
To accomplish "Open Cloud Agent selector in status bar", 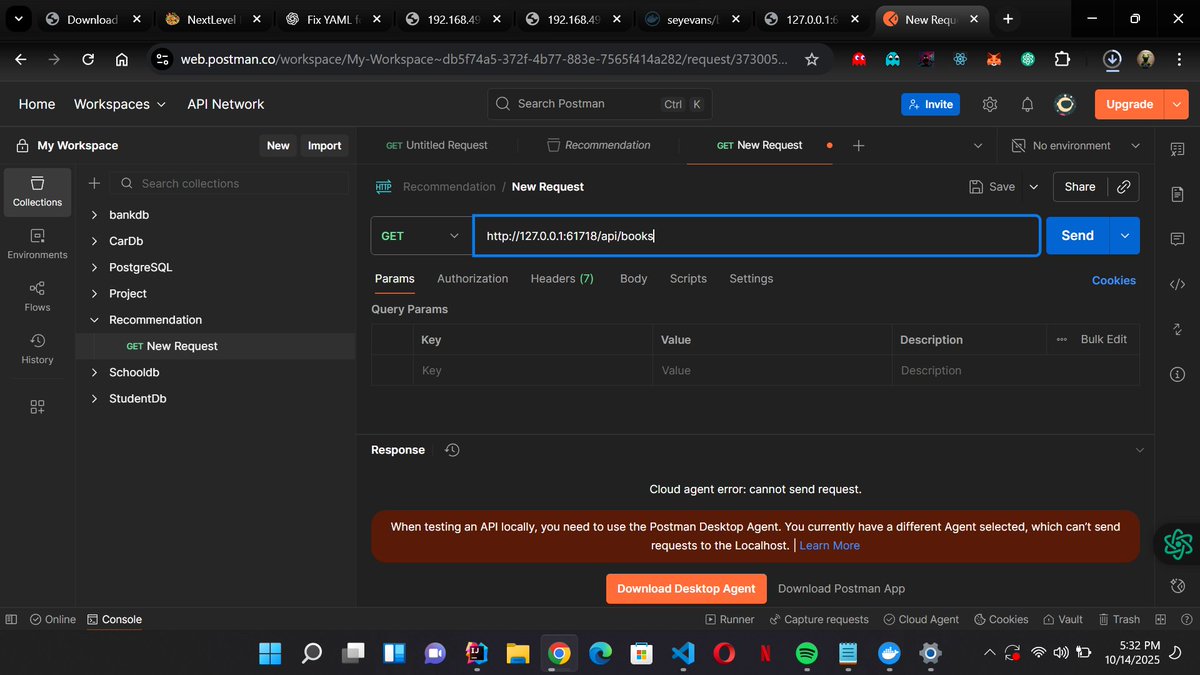I will pos(921,619).
